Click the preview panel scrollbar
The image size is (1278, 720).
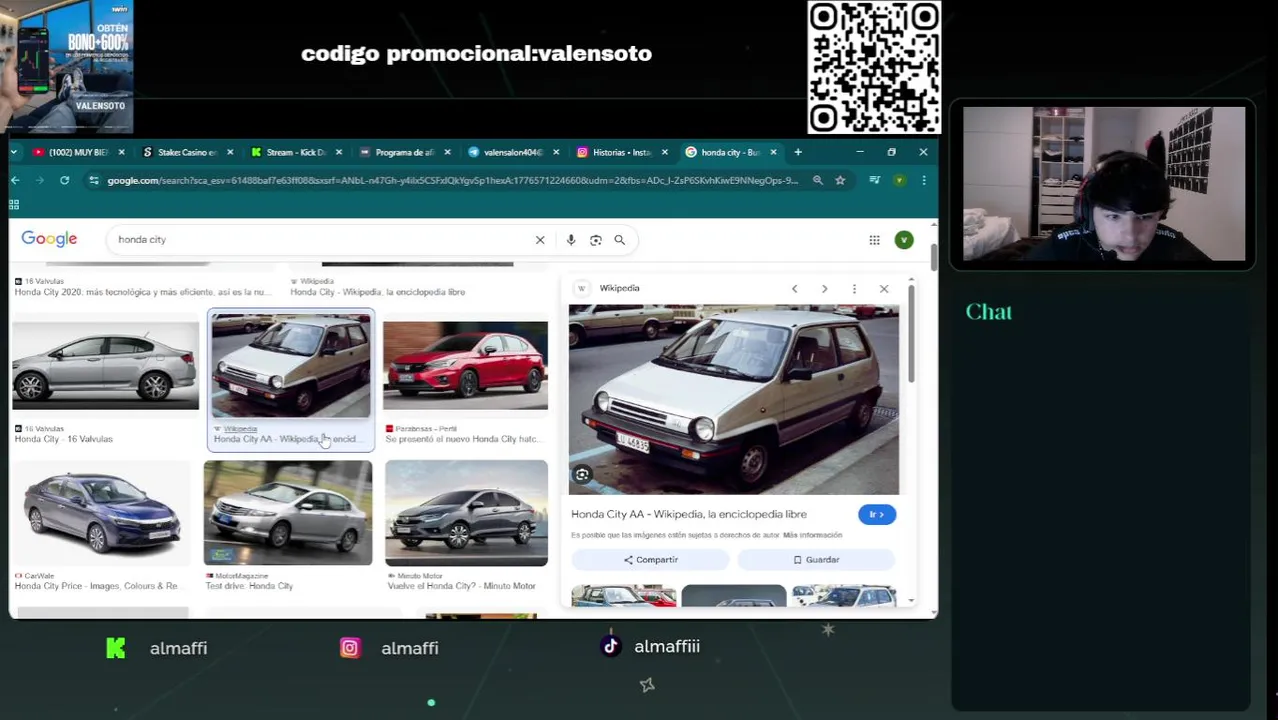pos(911,333)
